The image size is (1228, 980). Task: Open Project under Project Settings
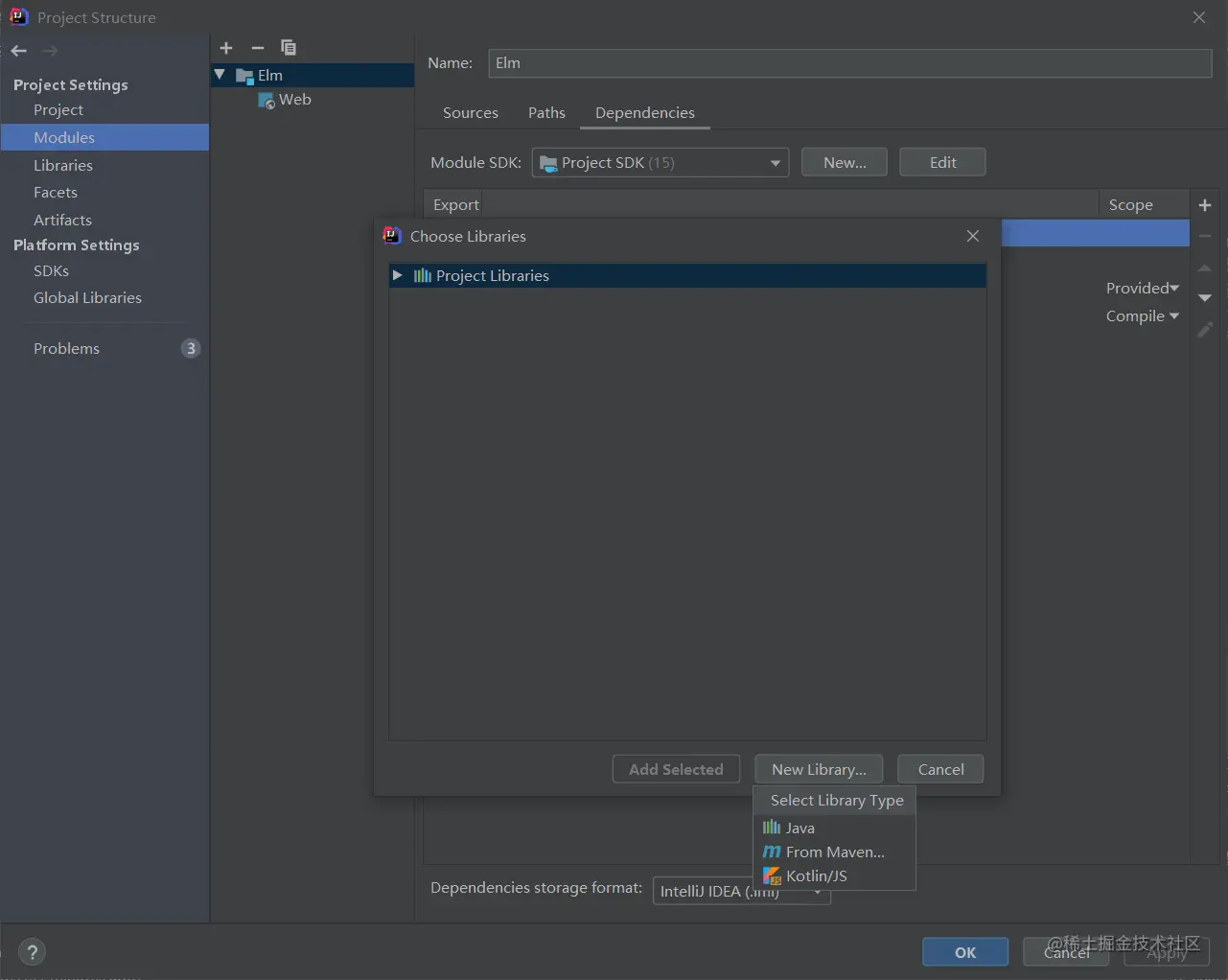click(x=58, y=110)
